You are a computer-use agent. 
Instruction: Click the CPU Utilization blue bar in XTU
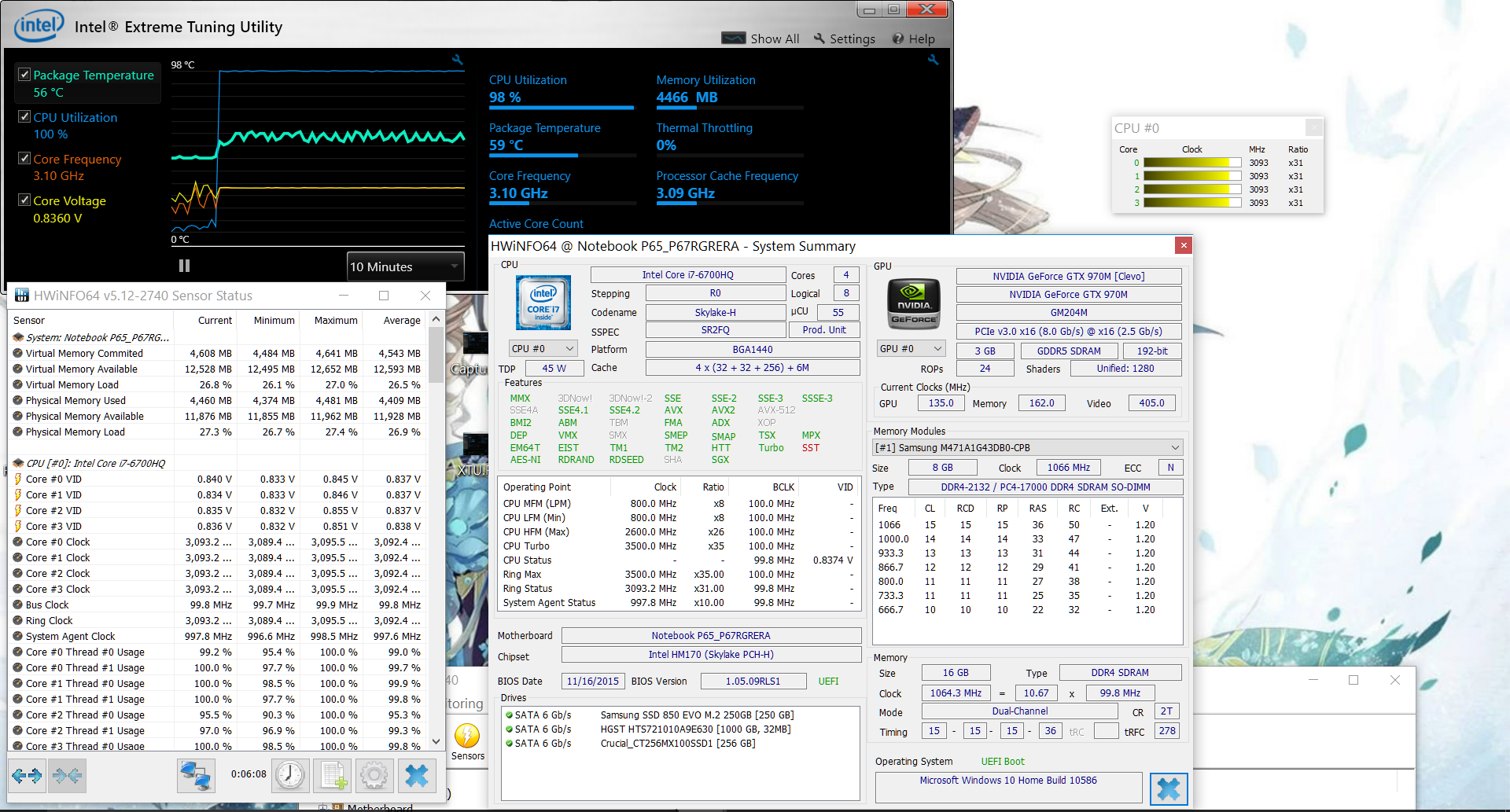click(x=562, y=108)
